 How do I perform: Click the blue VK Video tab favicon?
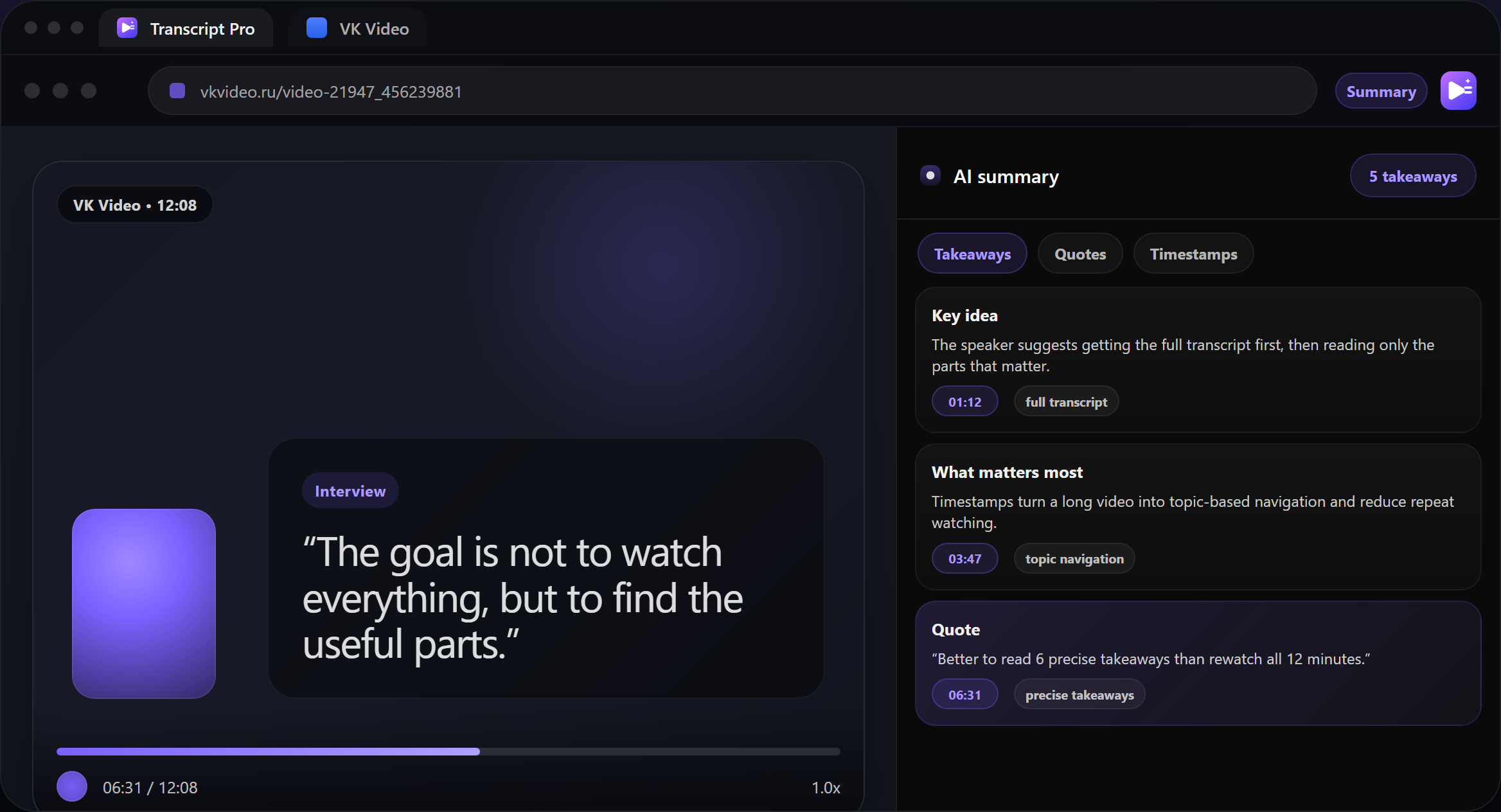tap(316, 28)
